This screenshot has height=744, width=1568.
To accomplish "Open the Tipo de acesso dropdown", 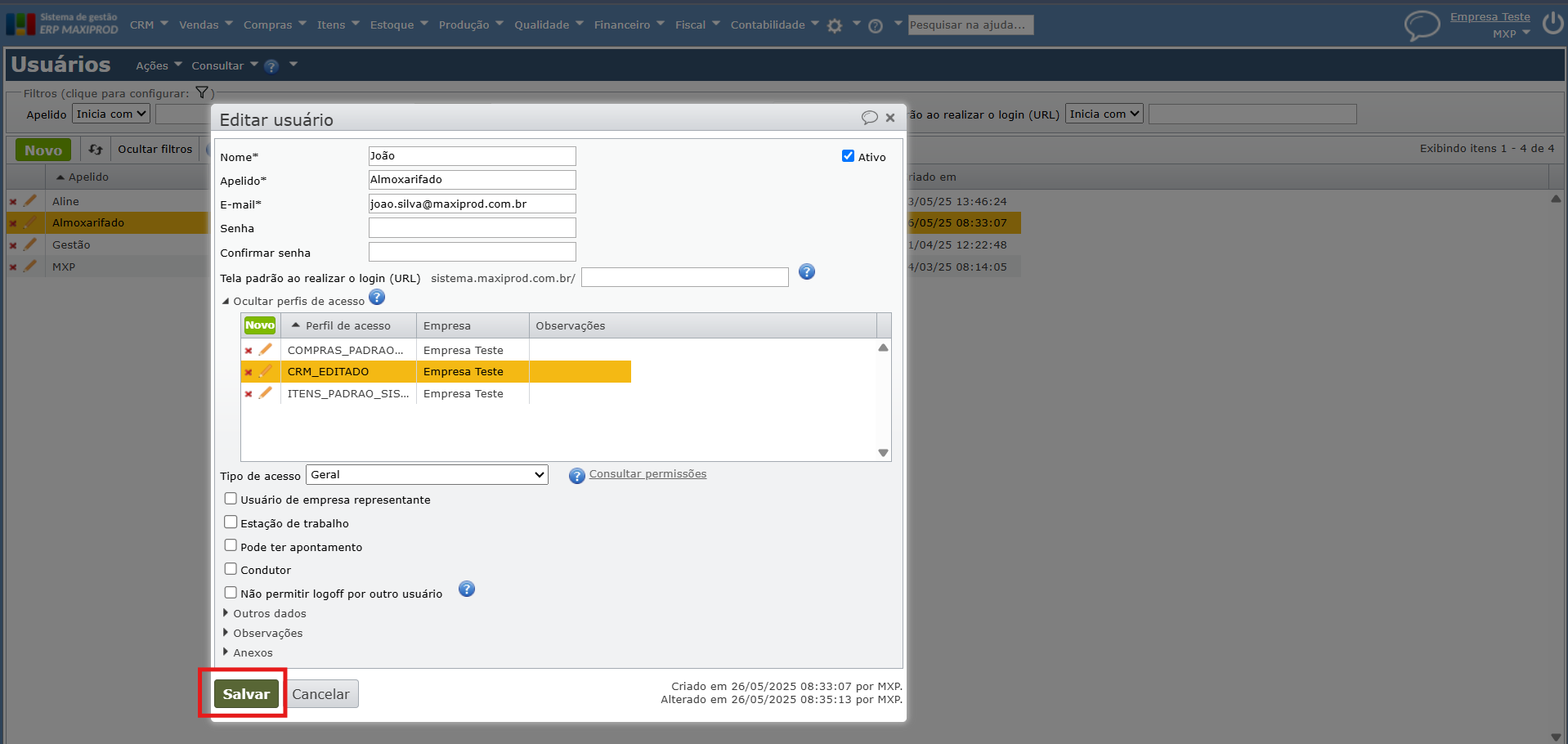I will click(x=427, y=475).
